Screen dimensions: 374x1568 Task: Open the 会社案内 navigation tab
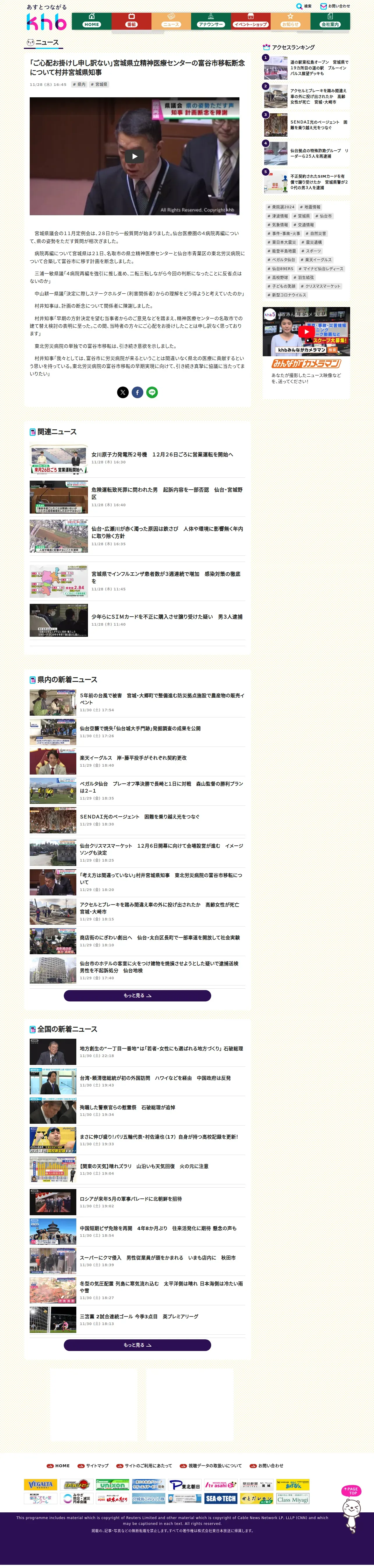pyautogui.click(x=330, y=21)
